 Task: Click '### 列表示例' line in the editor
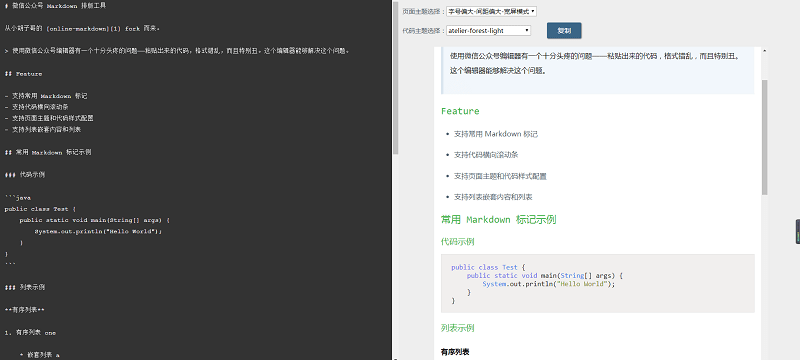coord(24,288)
